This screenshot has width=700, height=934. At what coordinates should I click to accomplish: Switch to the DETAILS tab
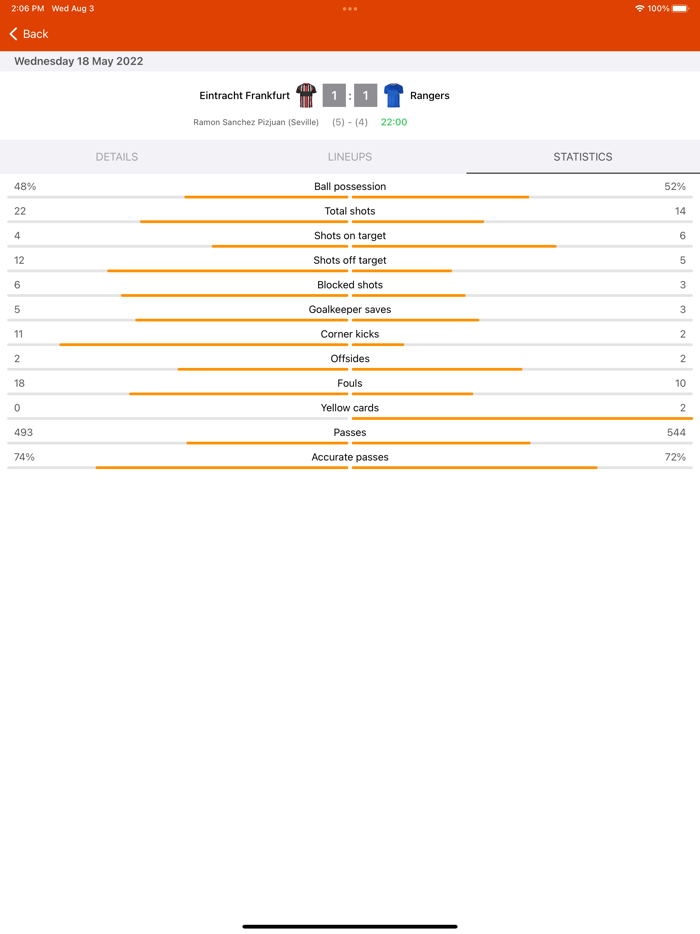(117, 157)
